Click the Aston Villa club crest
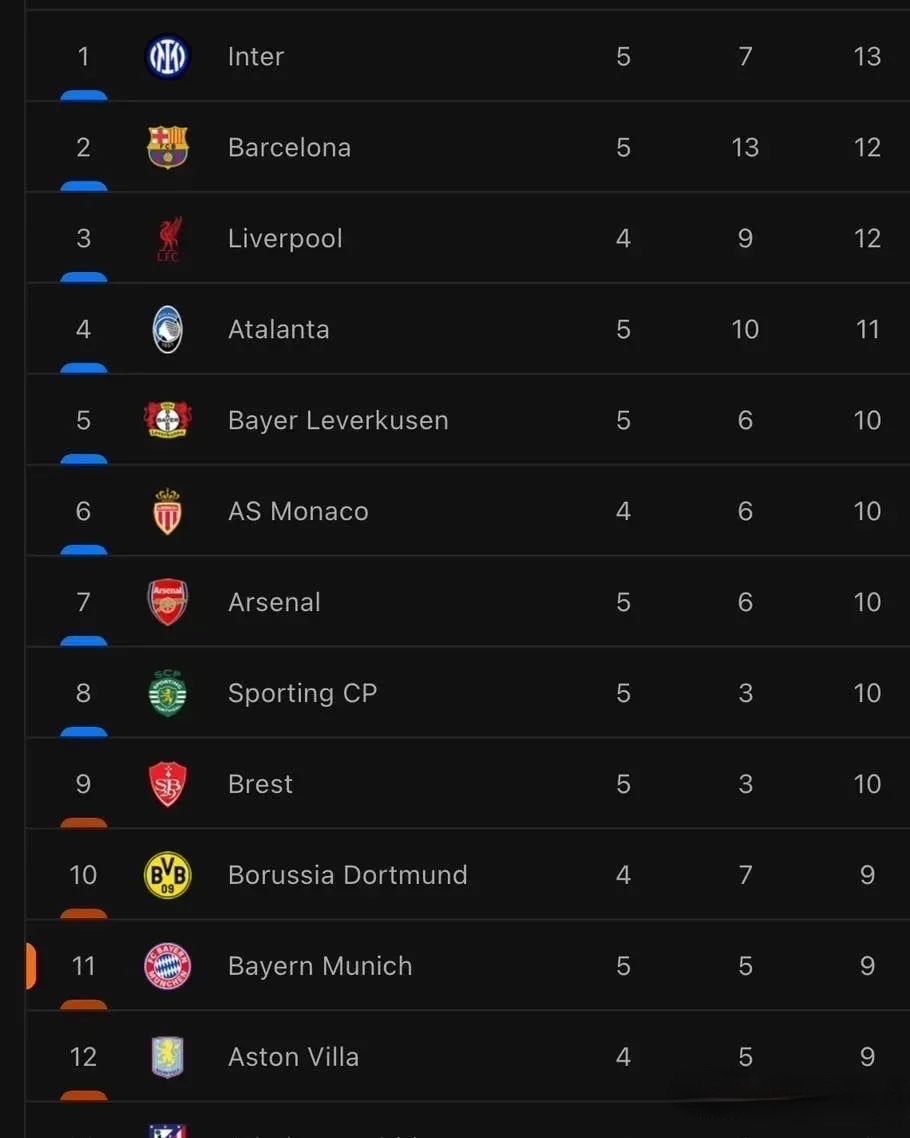910x1138 pixels. coord(167,1057)
